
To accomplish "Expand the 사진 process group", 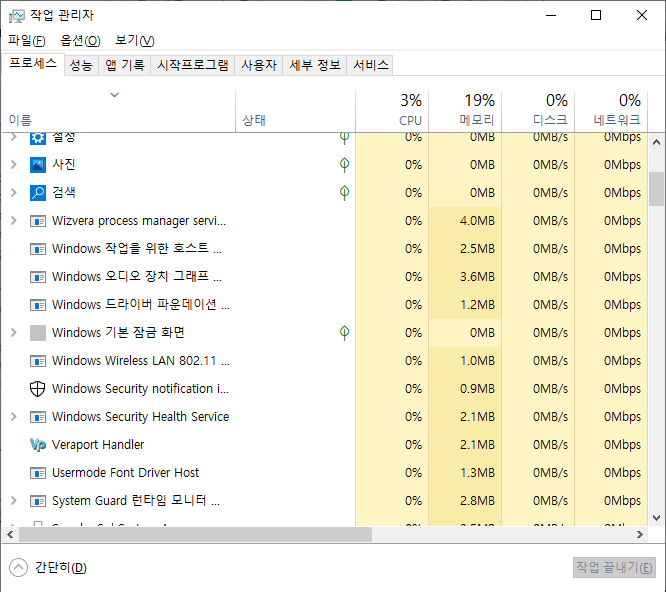I will [14, 165].
